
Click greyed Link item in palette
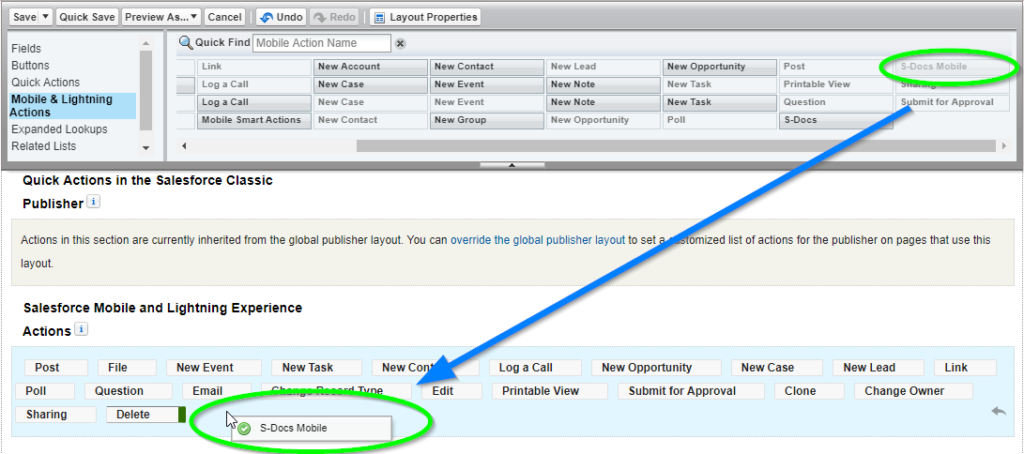click(x=254, y=67)
